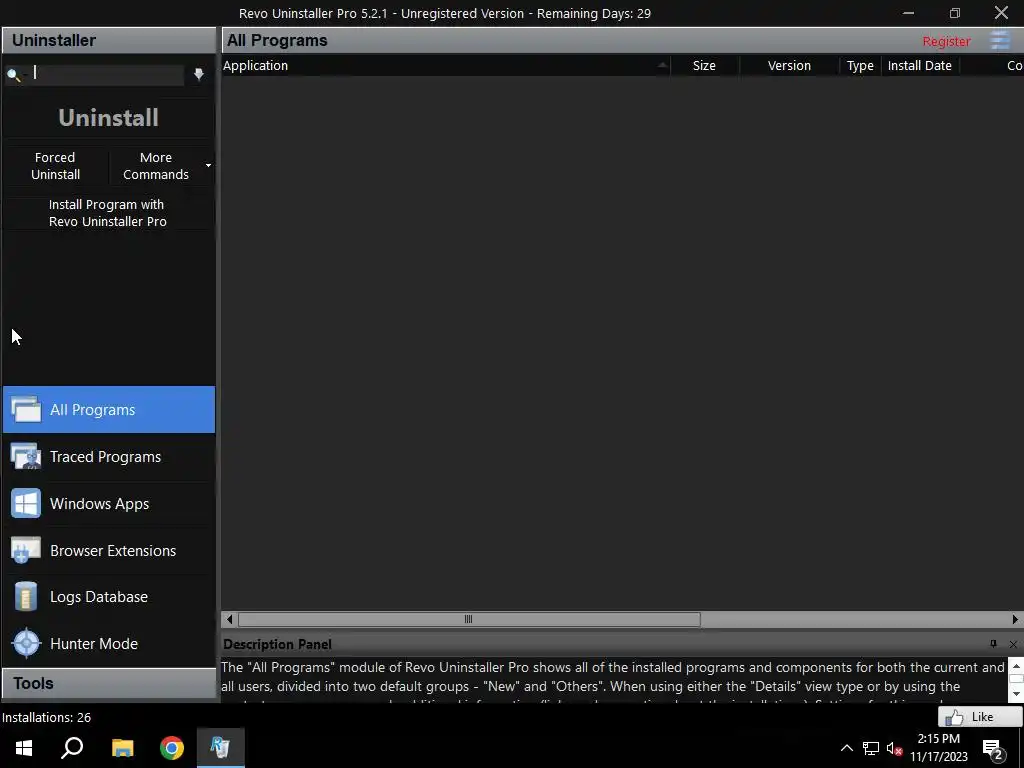Pin the Description Panel

pyautogui.click(x=993, y=644)
